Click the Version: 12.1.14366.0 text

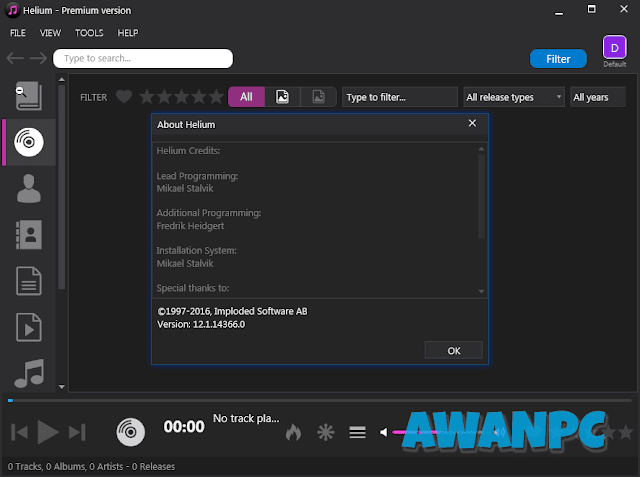point(201,324)
